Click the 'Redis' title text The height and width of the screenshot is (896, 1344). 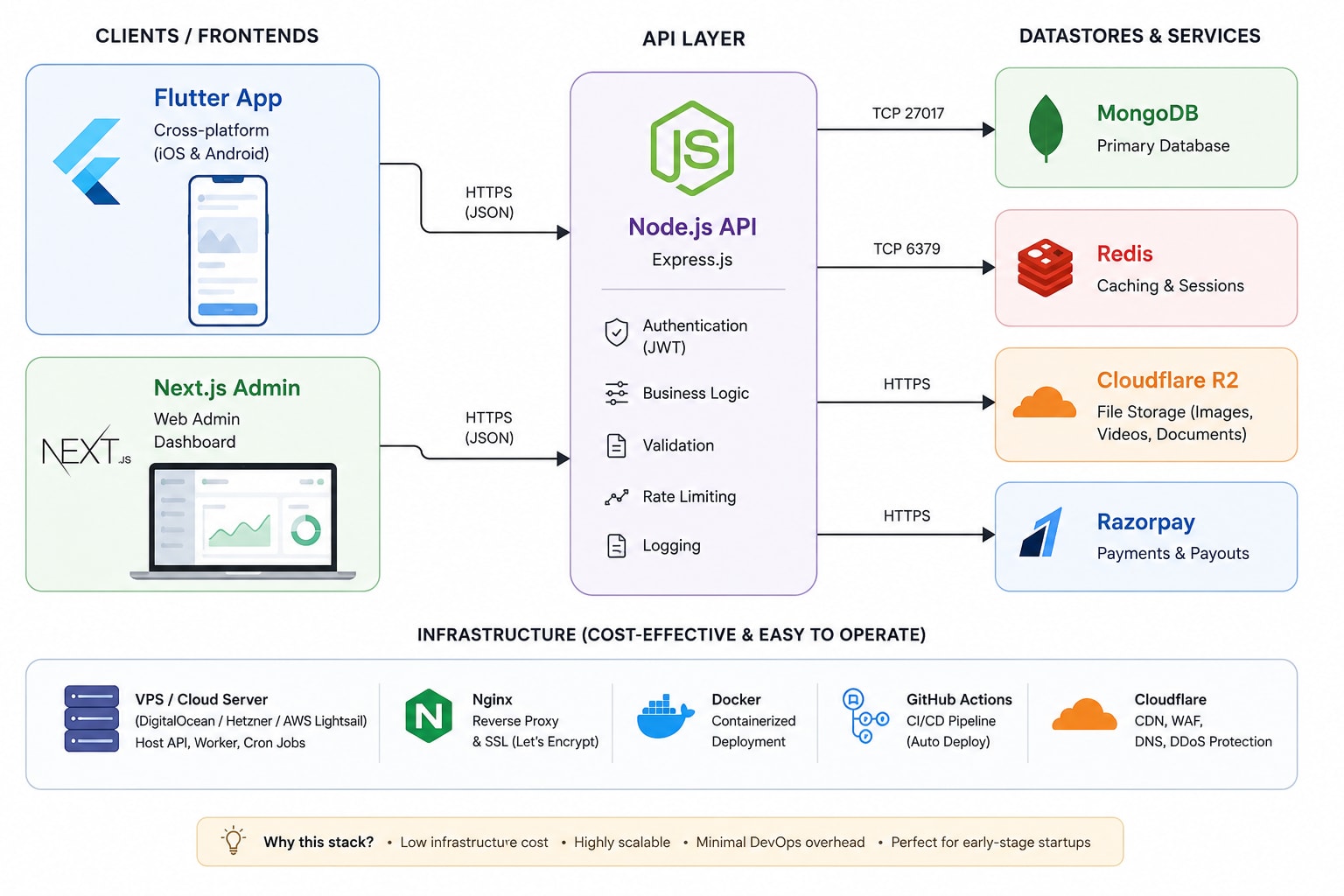pos(1124,254)
